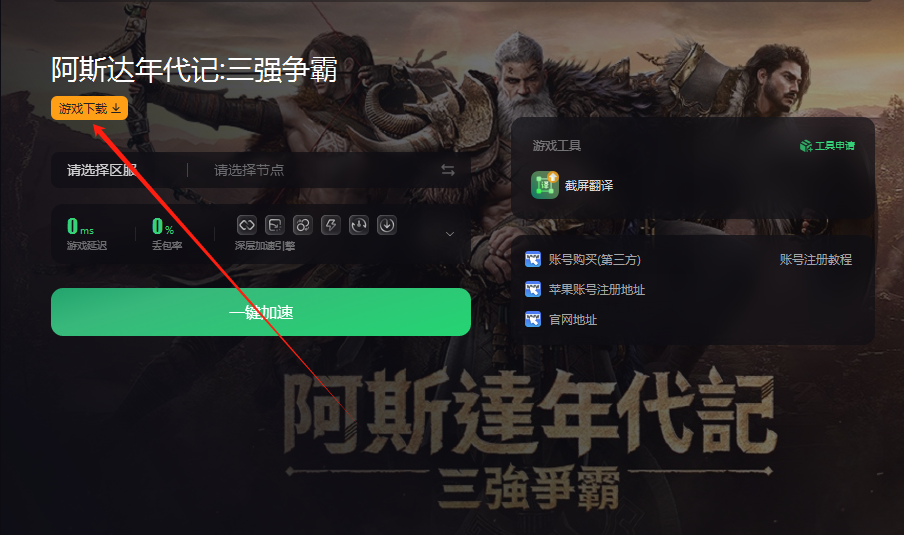The image size is (904, 535).
Task: Click the lightning bolt engine icon
Action: pyautogui.click(x=330, y=225)
